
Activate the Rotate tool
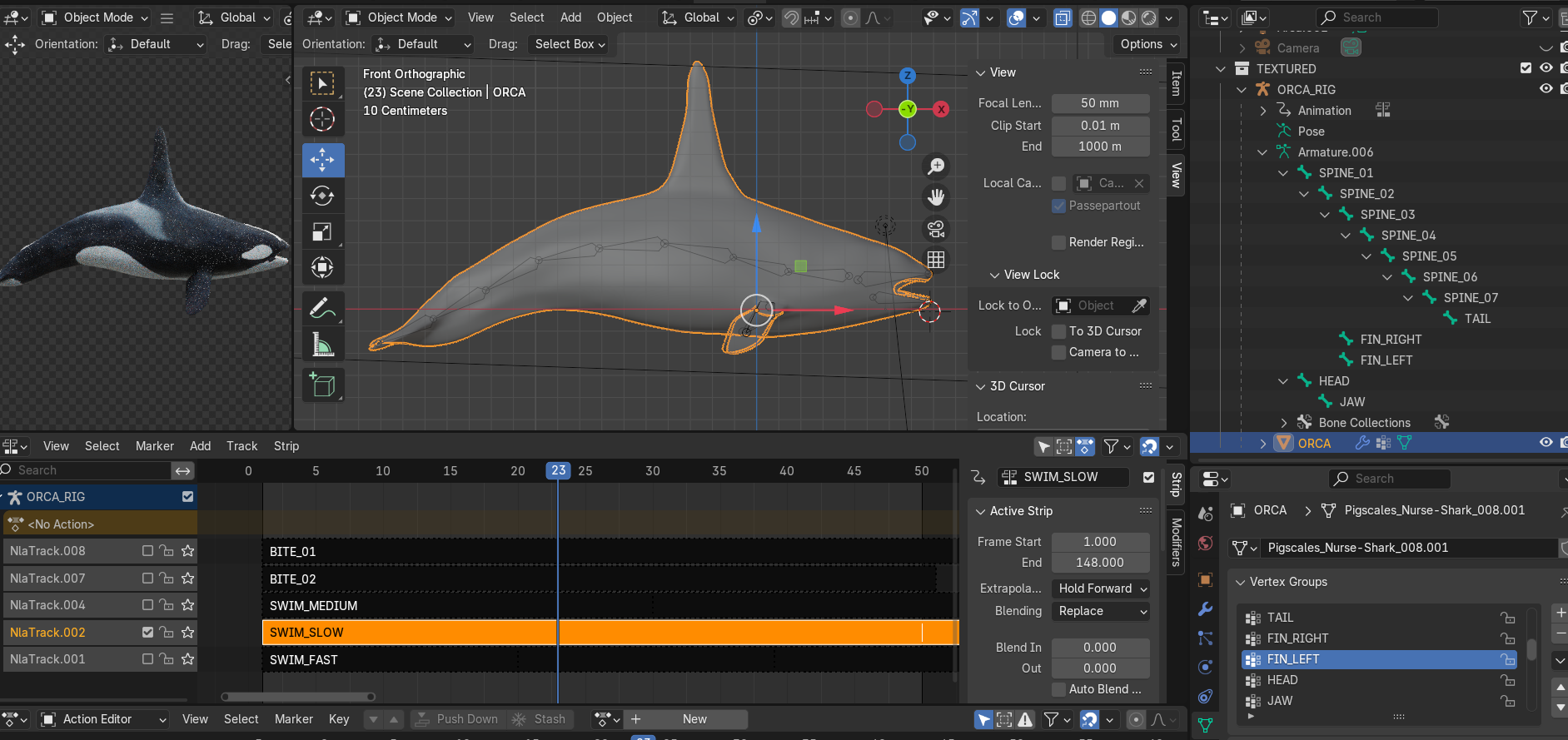(322, 196)
